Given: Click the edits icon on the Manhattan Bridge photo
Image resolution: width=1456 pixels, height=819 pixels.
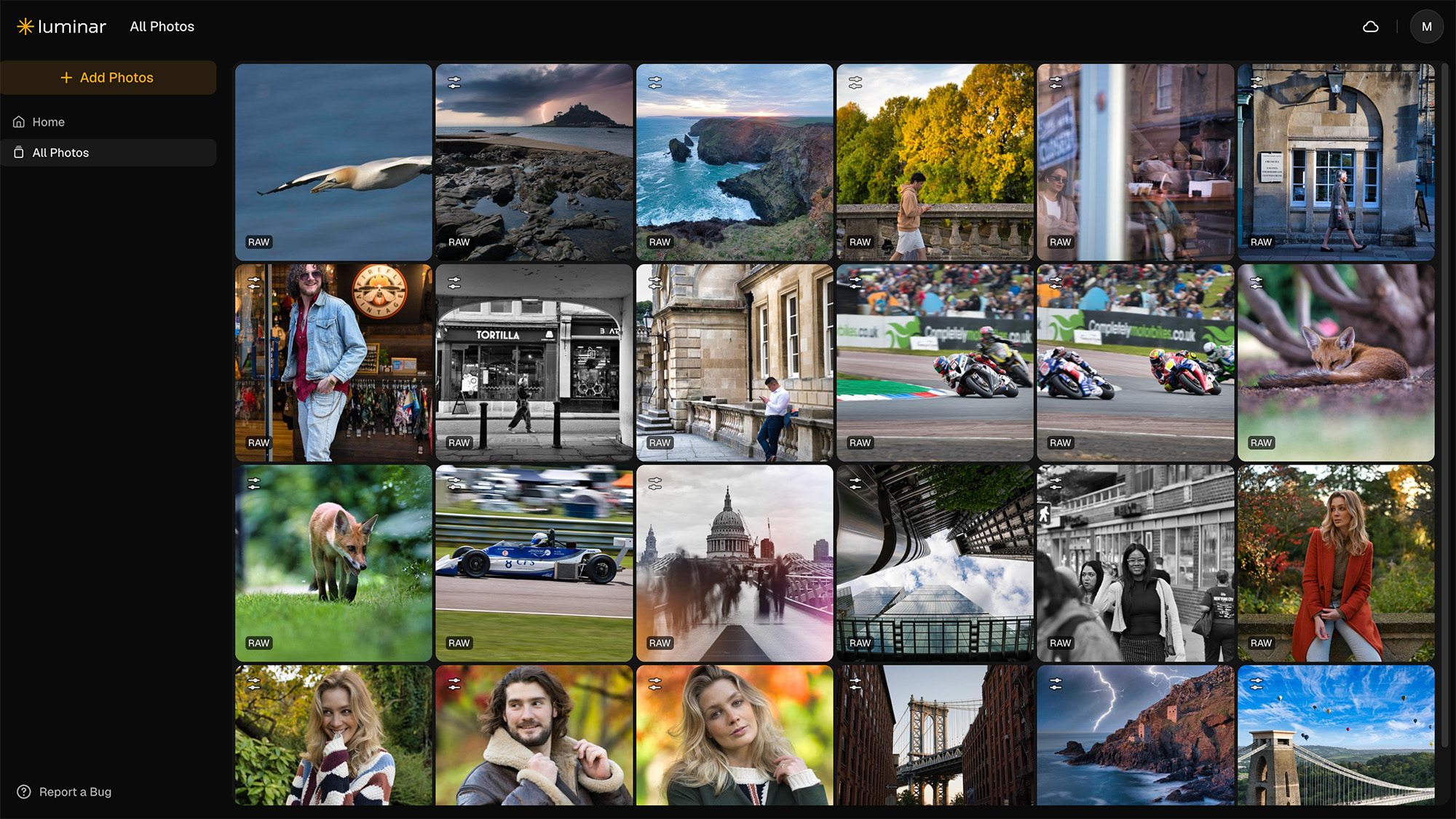Looking at the screenshot, I should coord(855,684).
